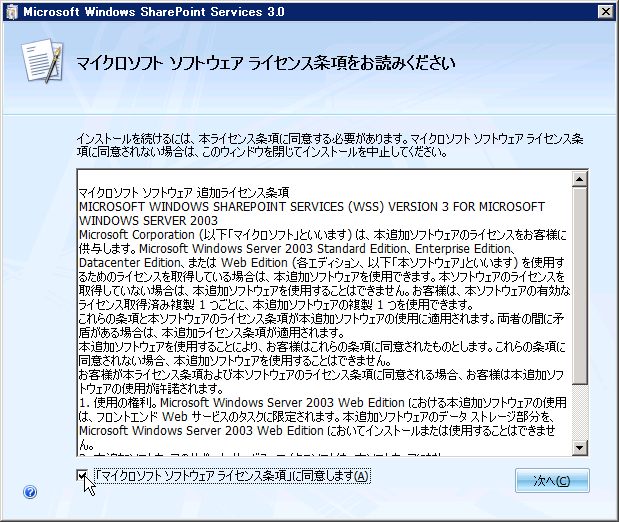Click the blue help question mark icon
Image resolution: width=619 pixels, height=522 pixels.
pos(30,492)
